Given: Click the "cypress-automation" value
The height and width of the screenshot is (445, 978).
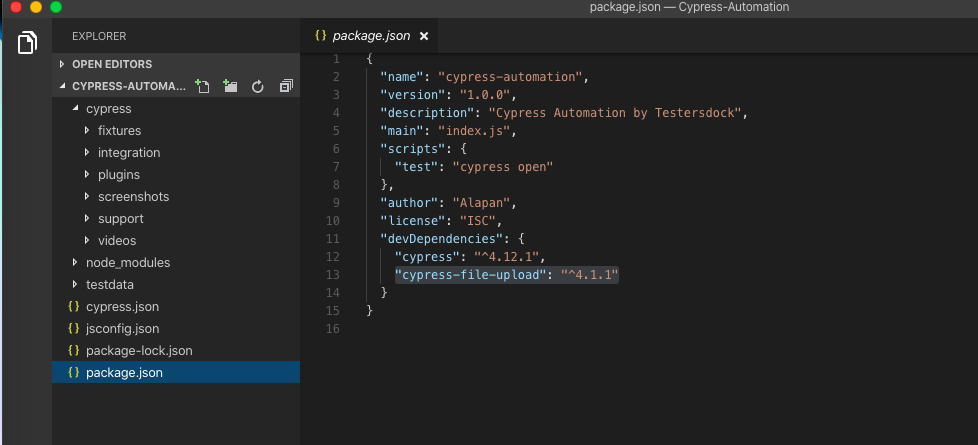Looking at the screenshot, I should pos(510,77).
